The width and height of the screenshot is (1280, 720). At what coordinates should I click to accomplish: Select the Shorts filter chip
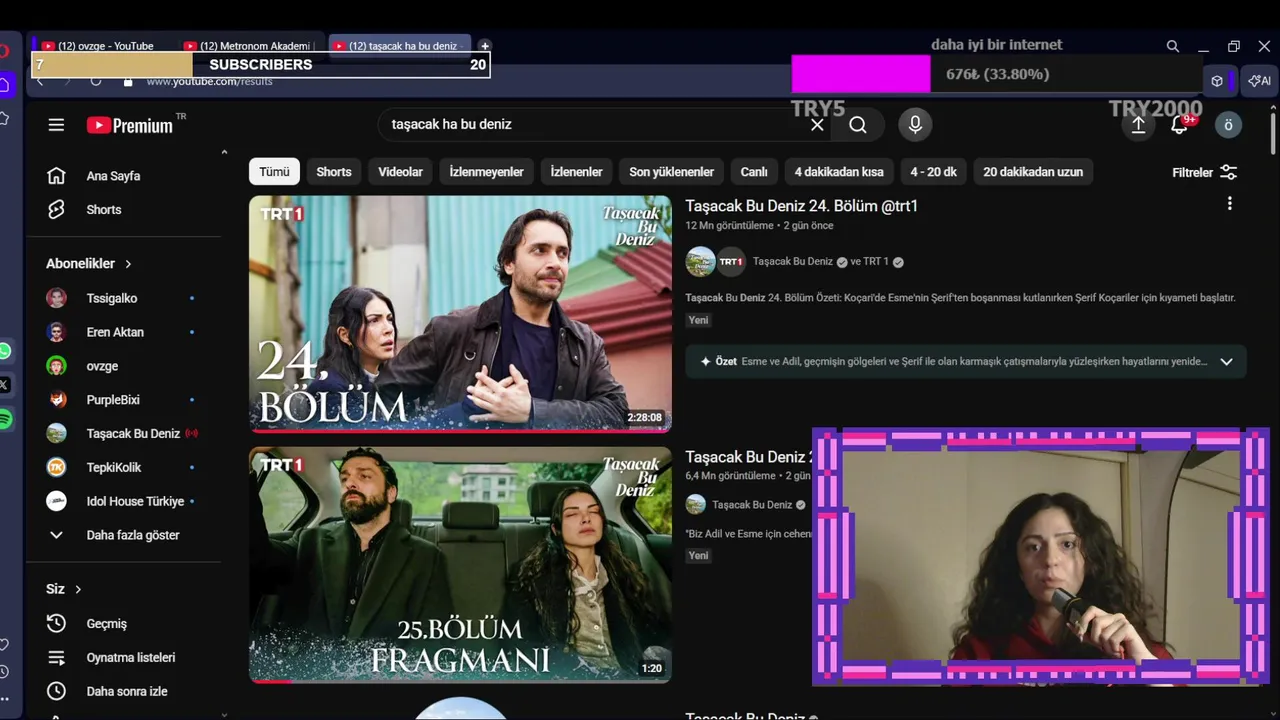tap(334, 172)
